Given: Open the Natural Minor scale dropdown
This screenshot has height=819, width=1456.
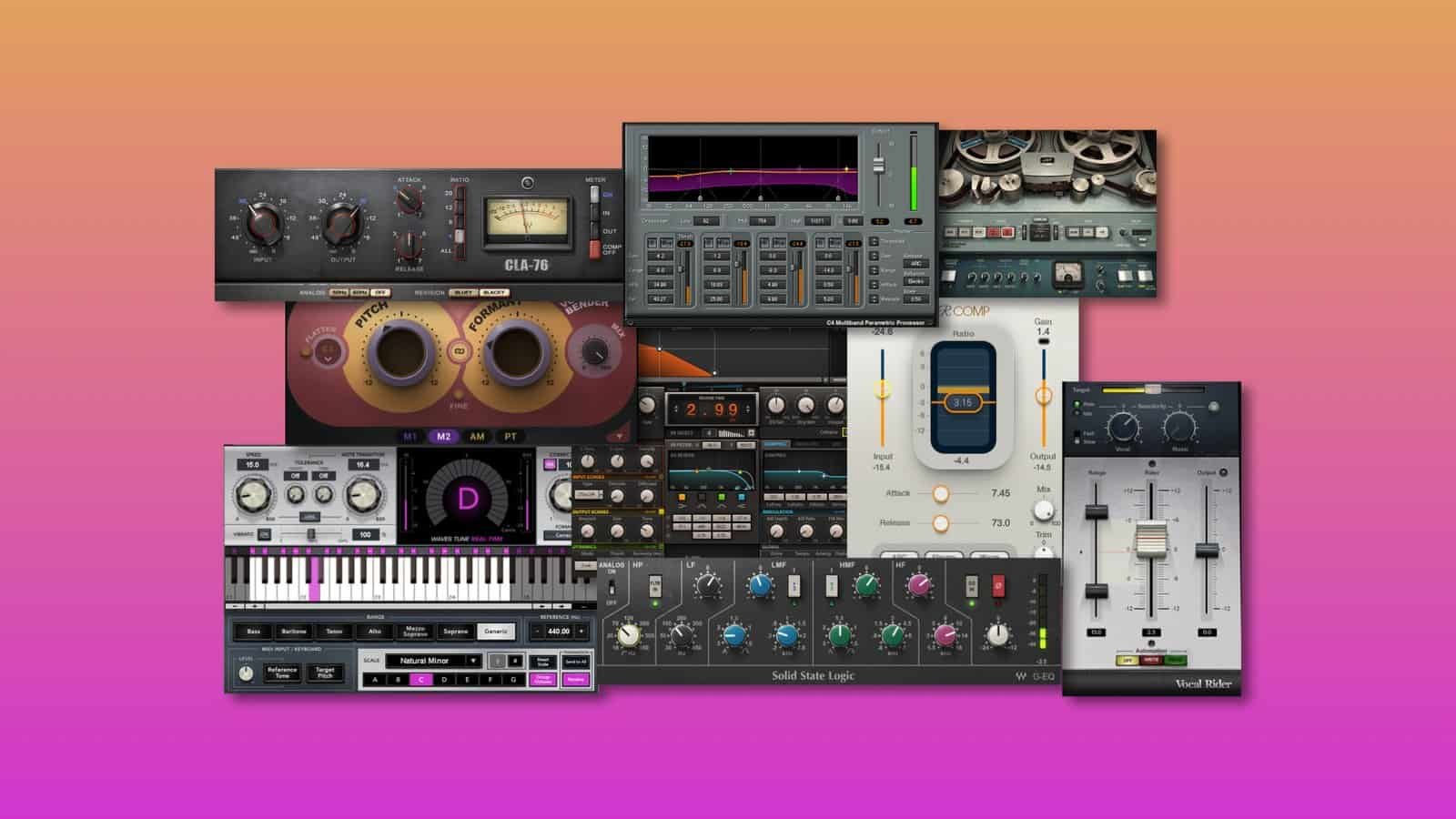Looking at the screenshot, I should pos(434,661).
